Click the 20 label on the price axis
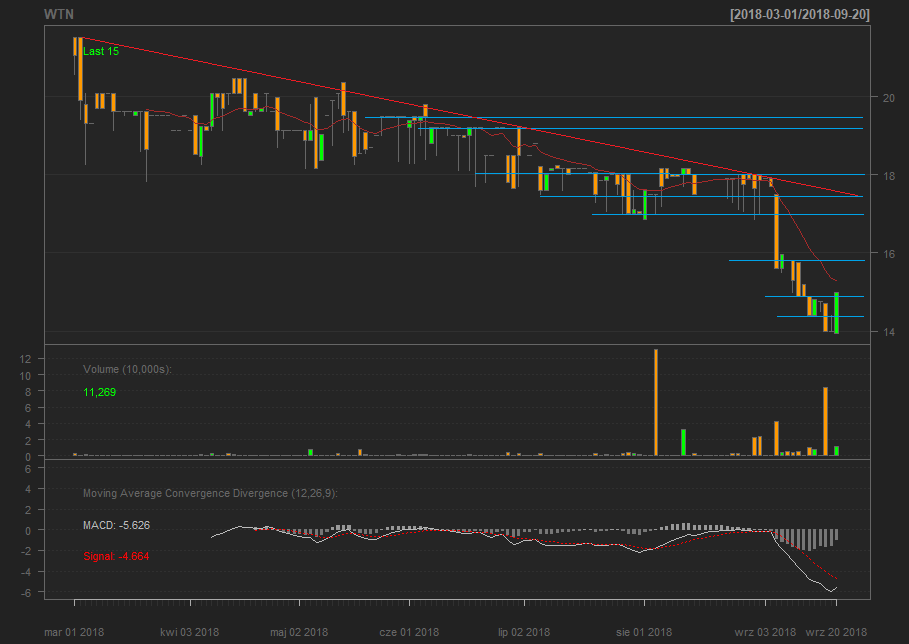The width and height of the screenshot is (909, 644). [x=888, y=98]
